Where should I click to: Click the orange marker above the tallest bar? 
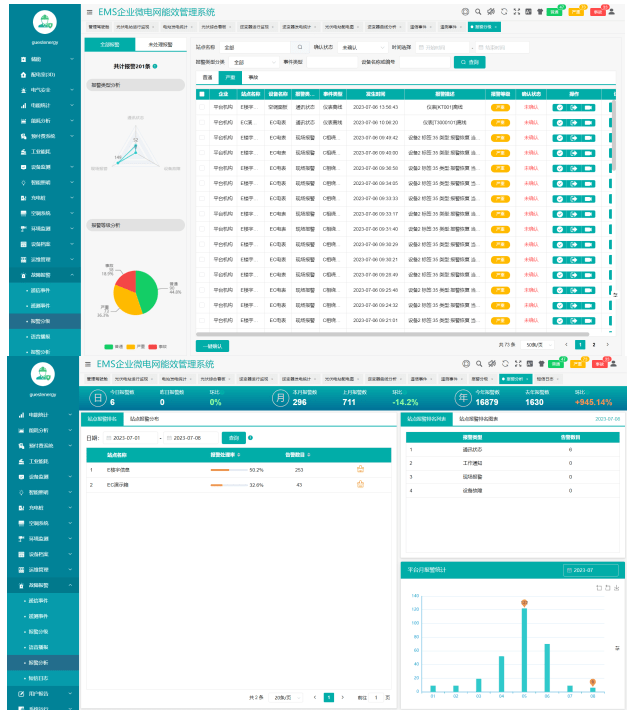tap(524, 602)
